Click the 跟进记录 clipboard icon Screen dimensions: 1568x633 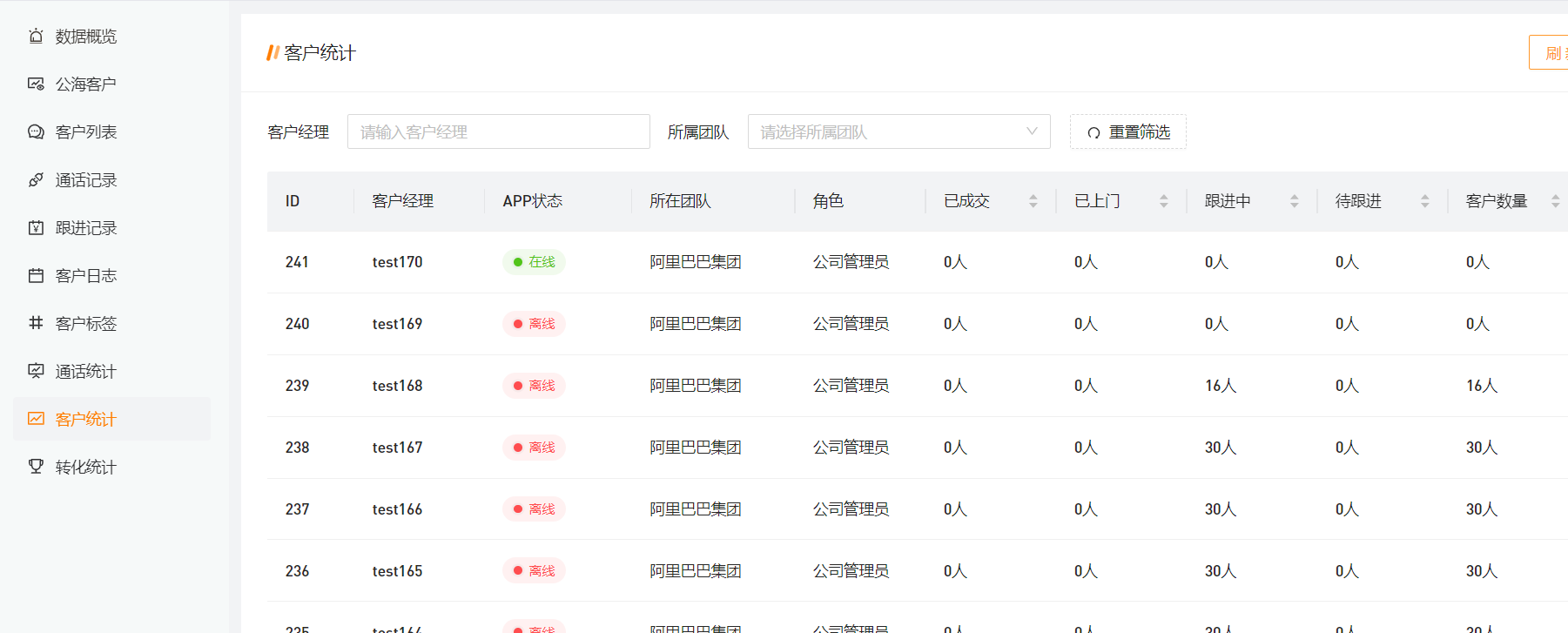(36, 228)
